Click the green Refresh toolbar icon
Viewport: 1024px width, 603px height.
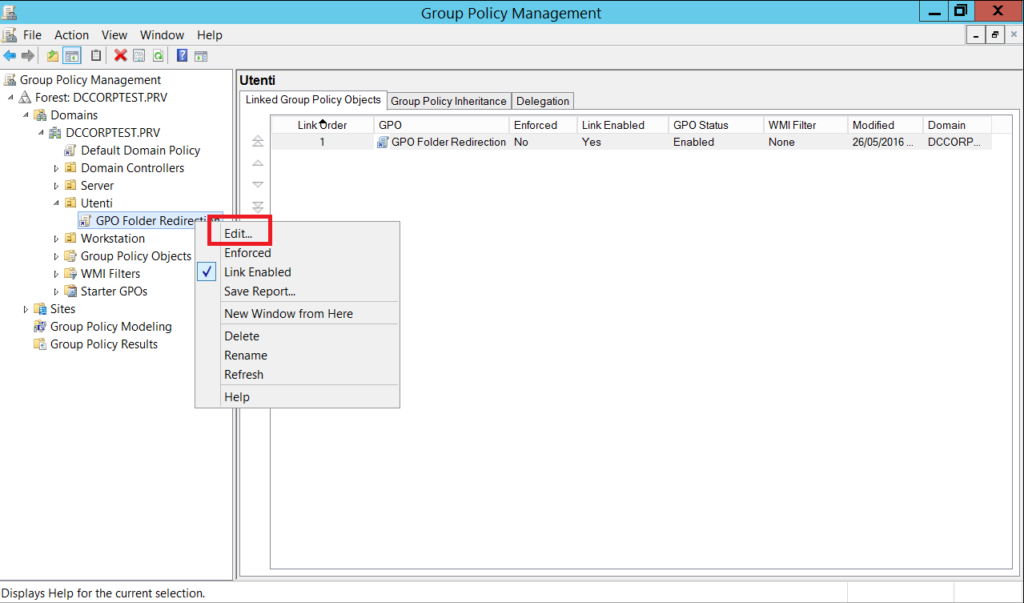(x=158, y=56)
